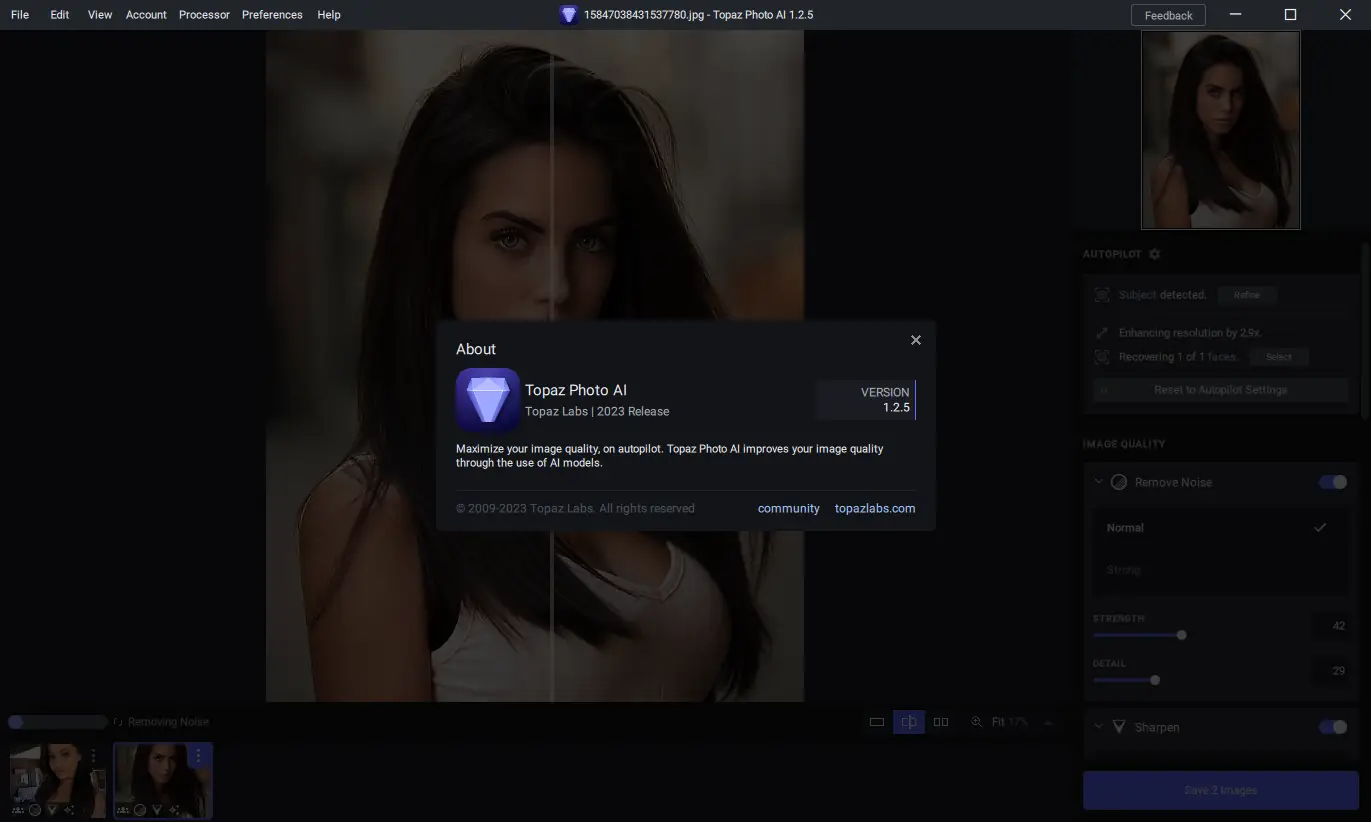Click the second thumbnail's face recovery indicator
This screenshot has height=822, width=1371.
pos(123,810)
